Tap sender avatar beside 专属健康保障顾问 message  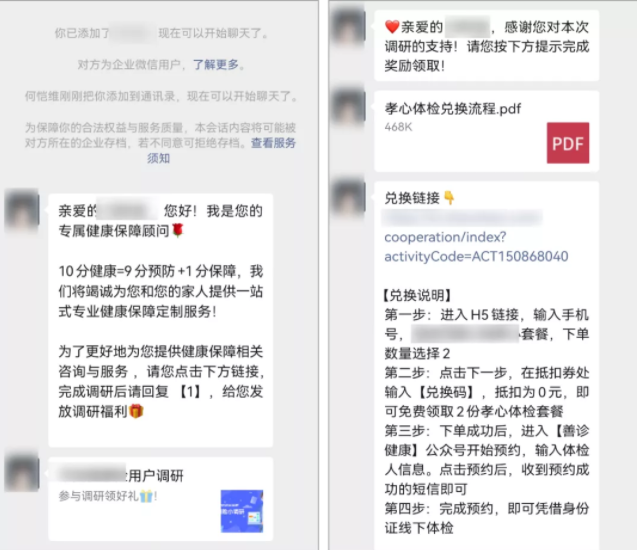(22, 211)
